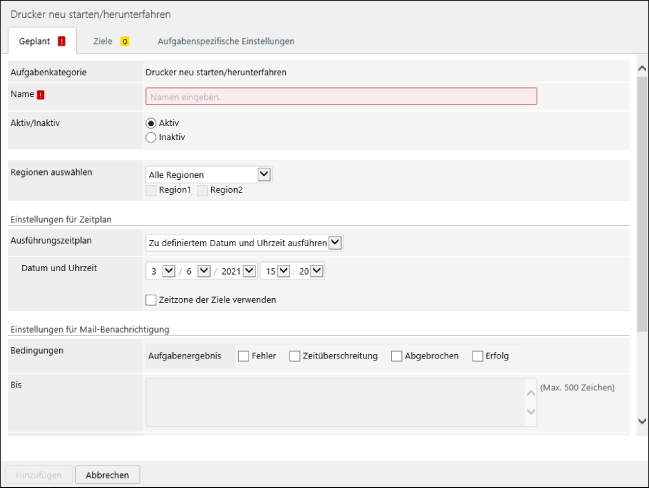
Task: Enable Zeitzone der Ziele verwenden checkbox
Action: (151, 299)
